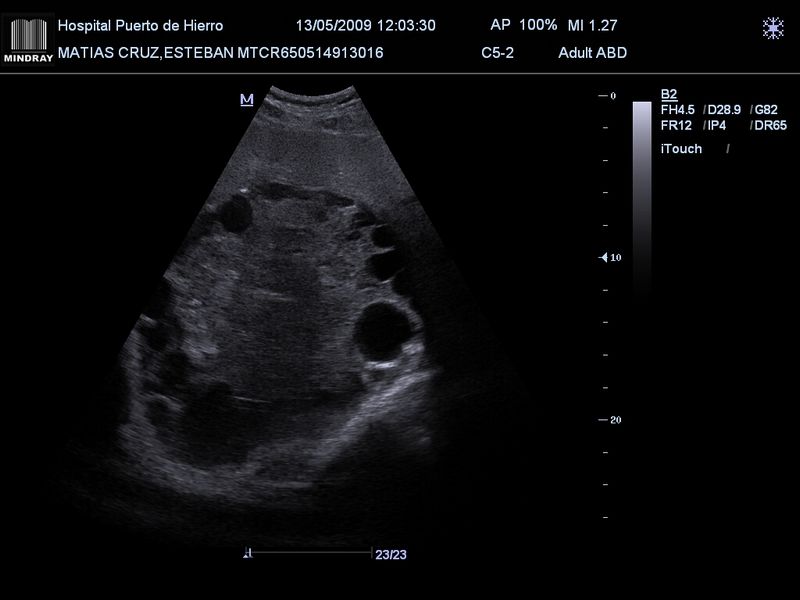The height and width of the screenshot is (600, 800).
Task: Click the hospital name Hospital Puerto de Hierro
Action: (x=140, y=26)
